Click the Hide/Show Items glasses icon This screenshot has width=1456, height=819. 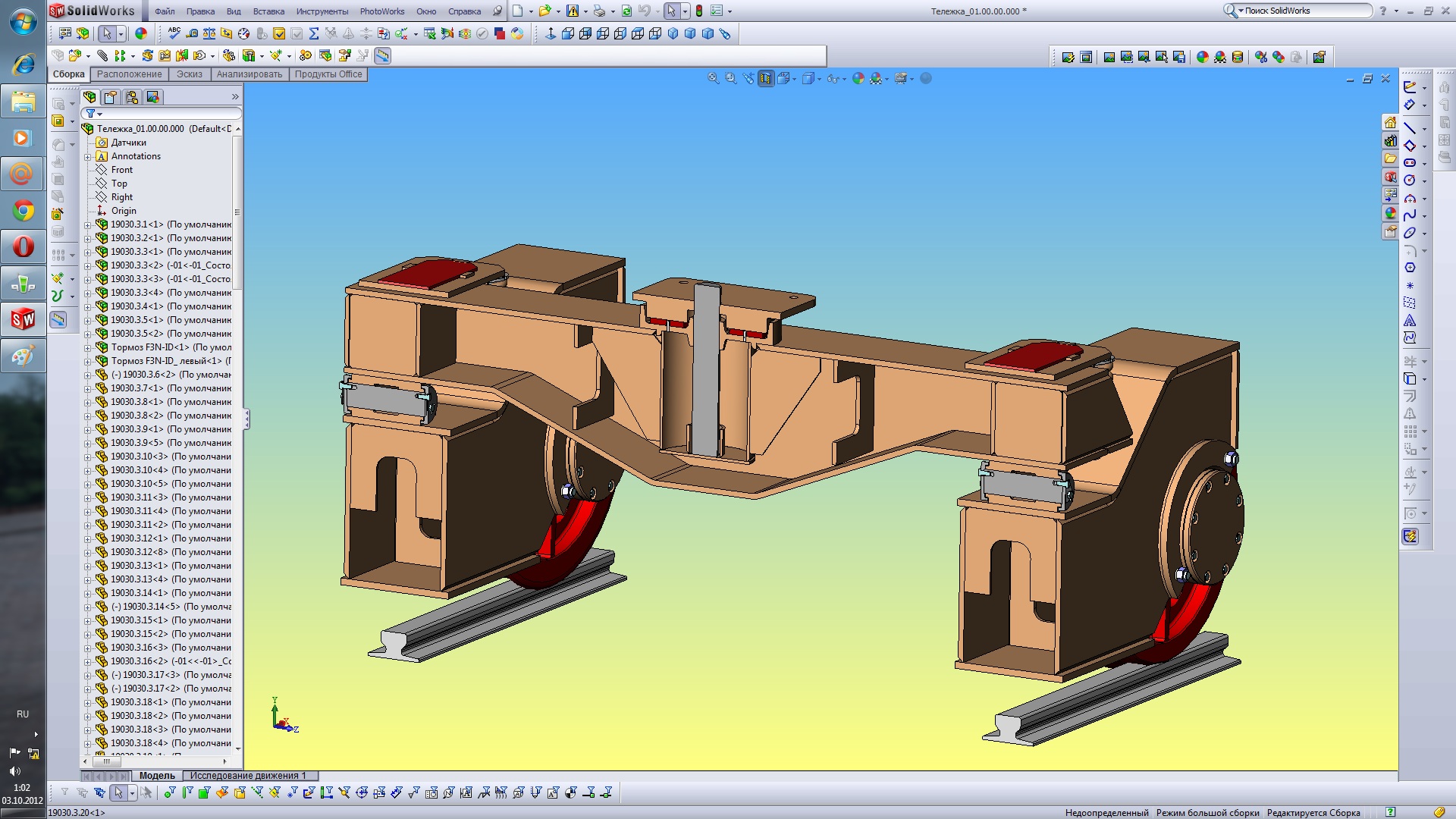pos(833,78)
